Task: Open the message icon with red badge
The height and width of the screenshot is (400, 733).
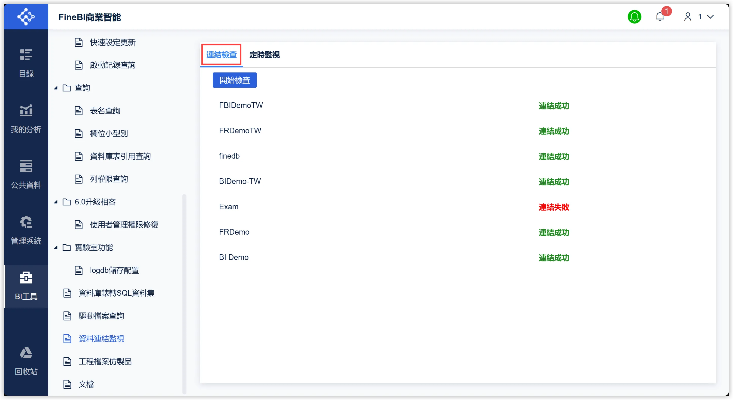Action: (x=661, y=16)
